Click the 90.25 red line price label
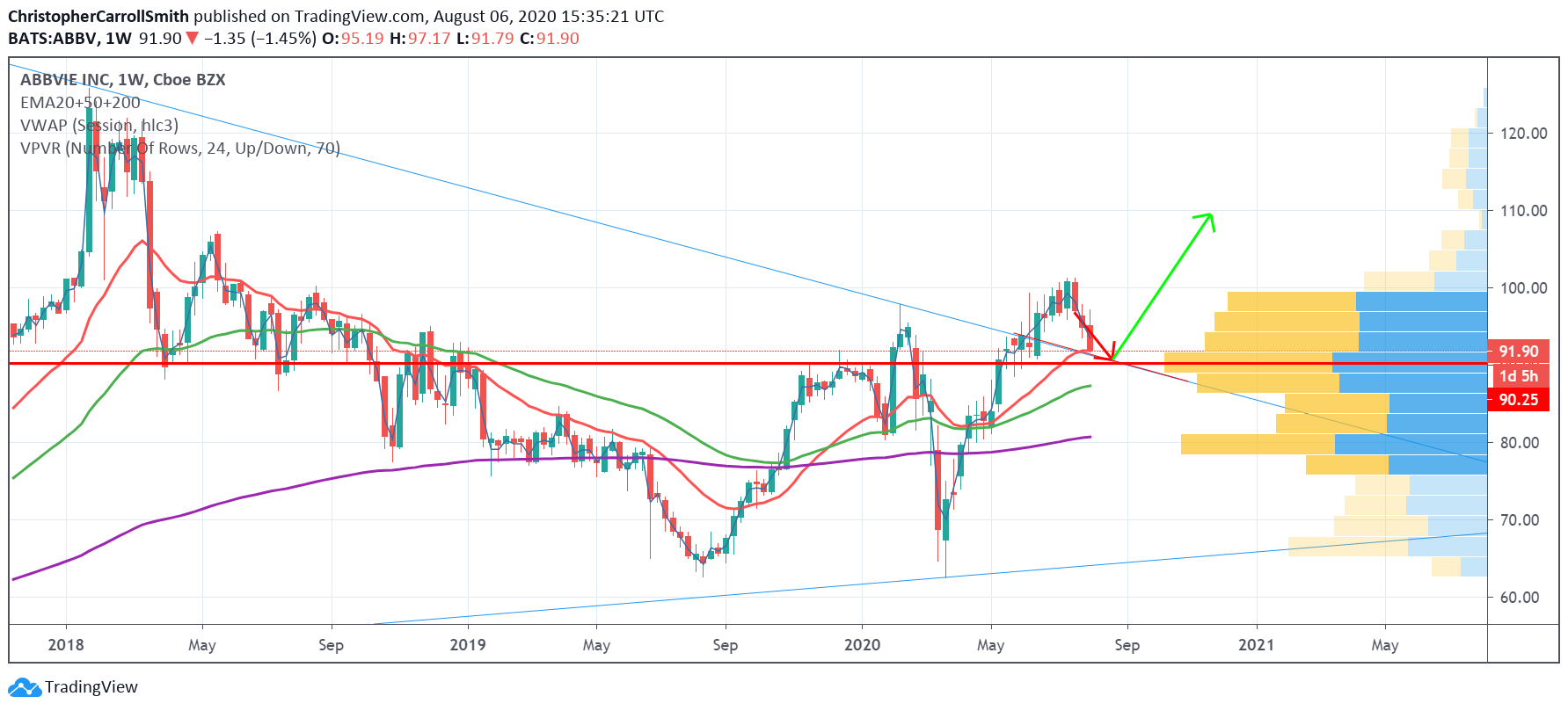Viewport: 1568px width, 711px height. (x=1519, y=400)
